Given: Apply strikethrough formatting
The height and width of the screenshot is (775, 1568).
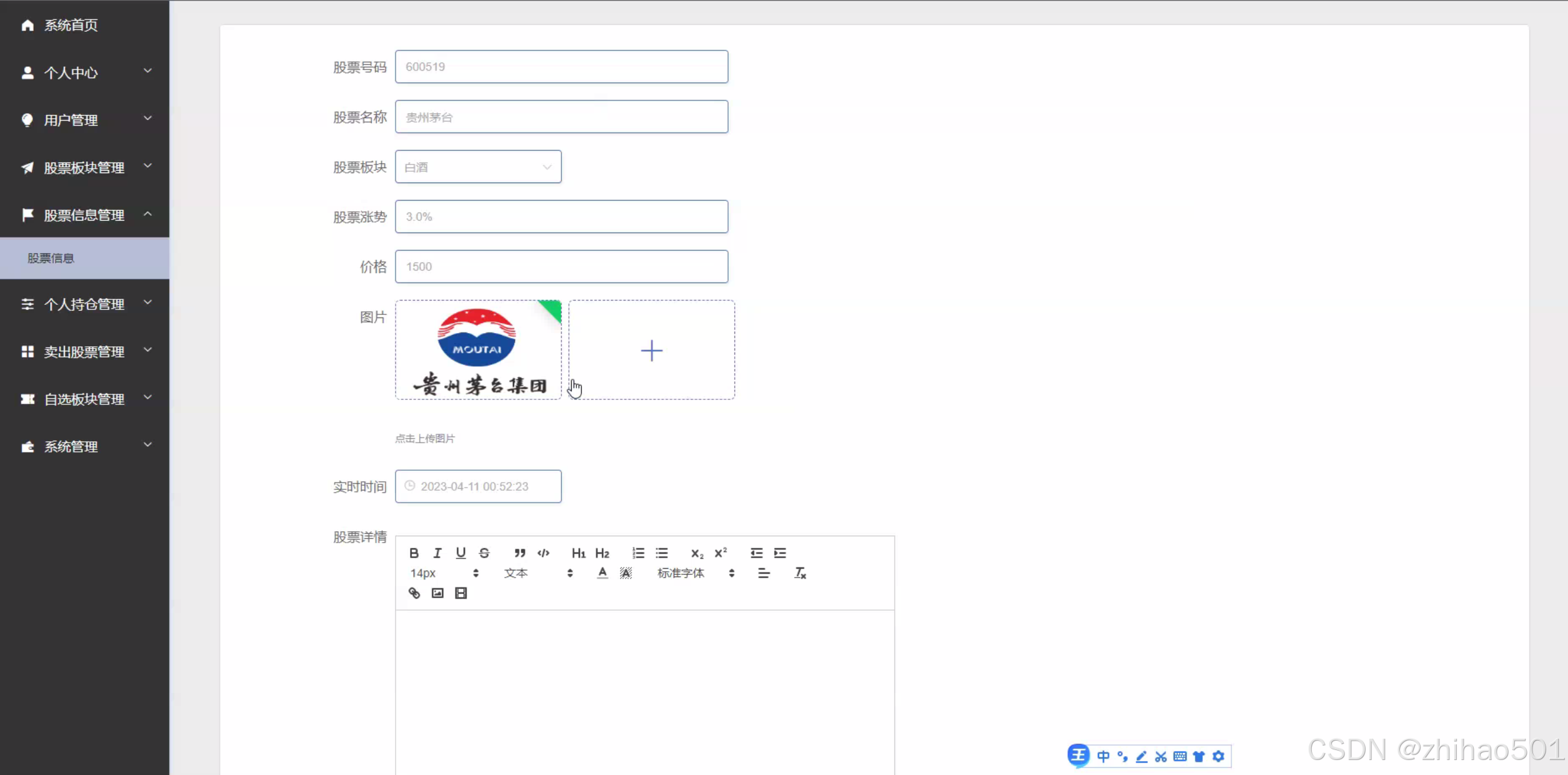Looking at the screenshot, I should click(484, 553).
